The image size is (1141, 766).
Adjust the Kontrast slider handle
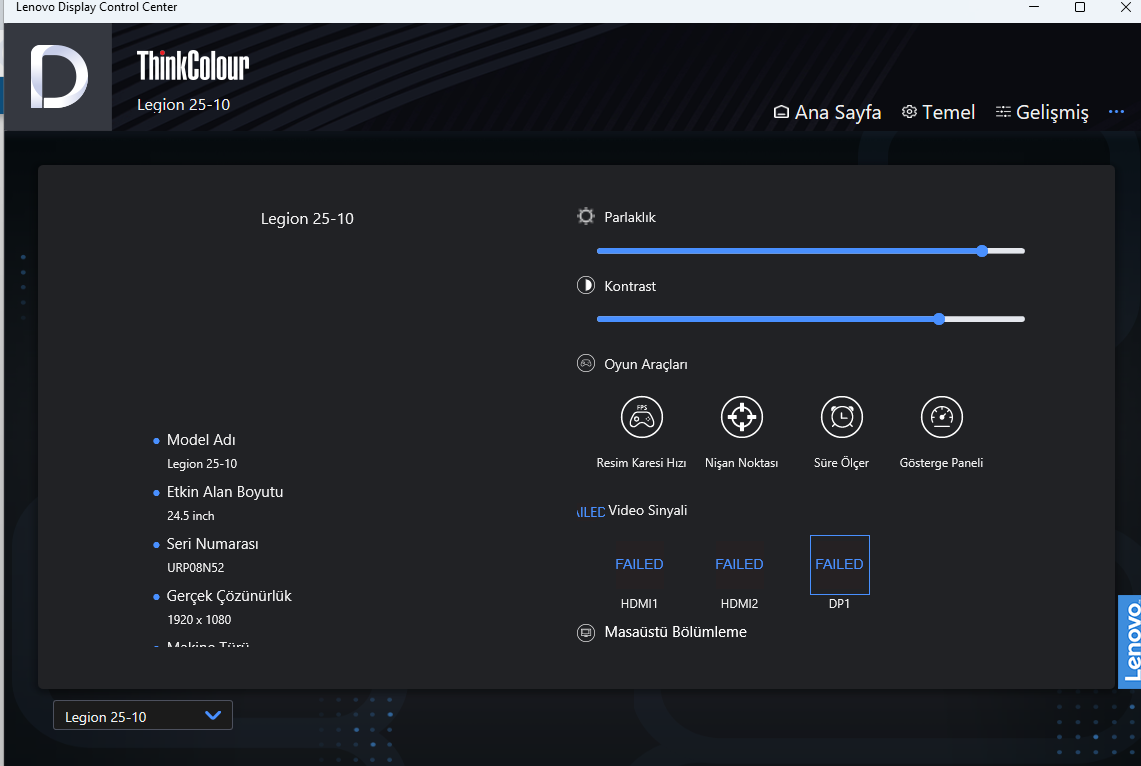939,319
